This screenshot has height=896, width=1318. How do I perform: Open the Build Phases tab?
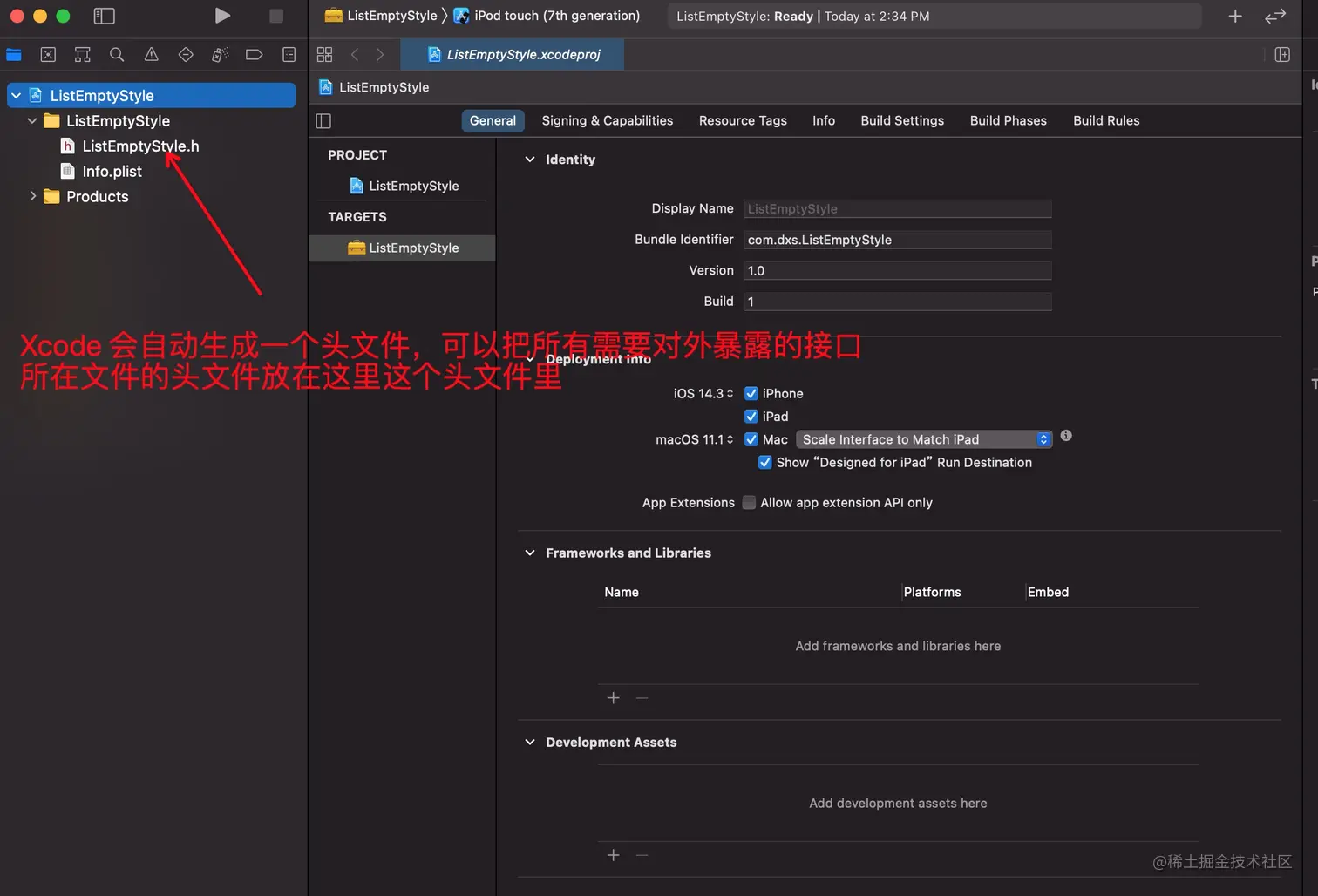1009,121
